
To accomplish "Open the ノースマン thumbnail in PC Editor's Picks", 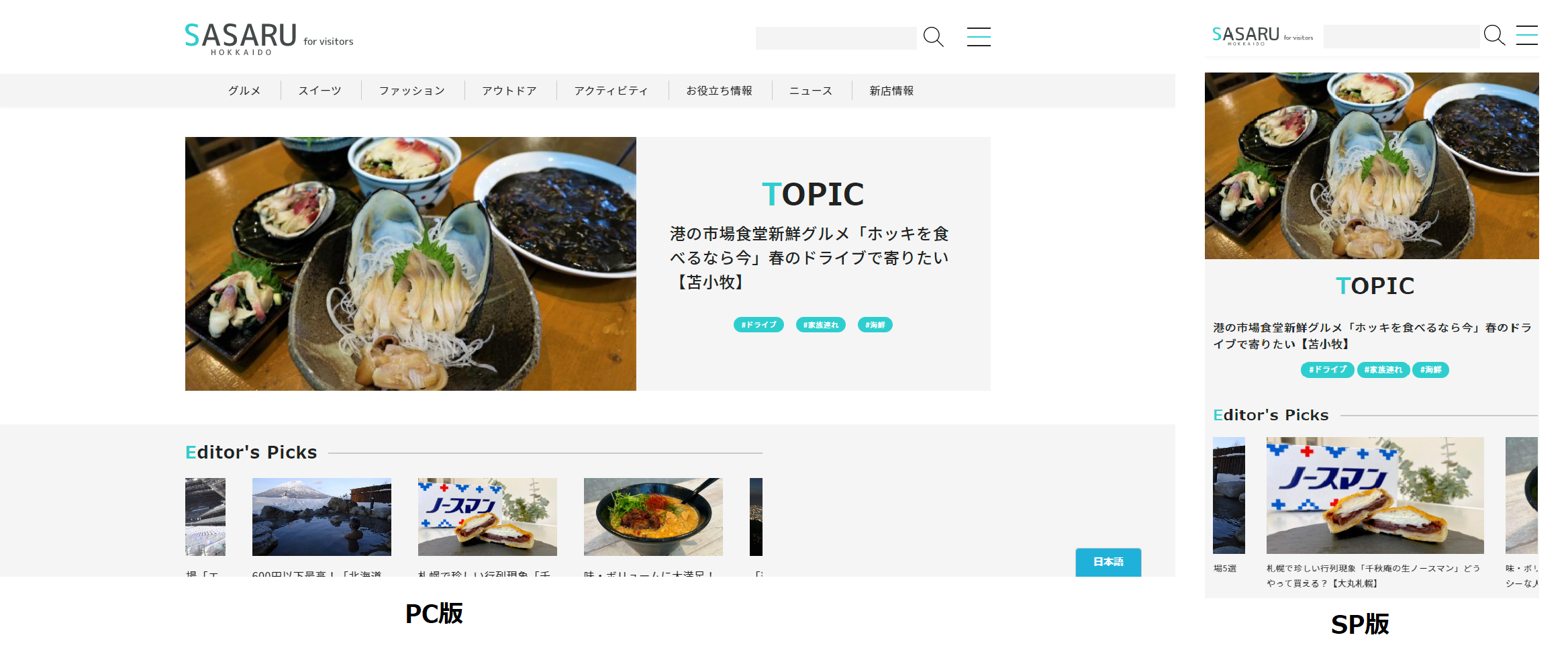I will pyautogui.click(x=487, y=517).
